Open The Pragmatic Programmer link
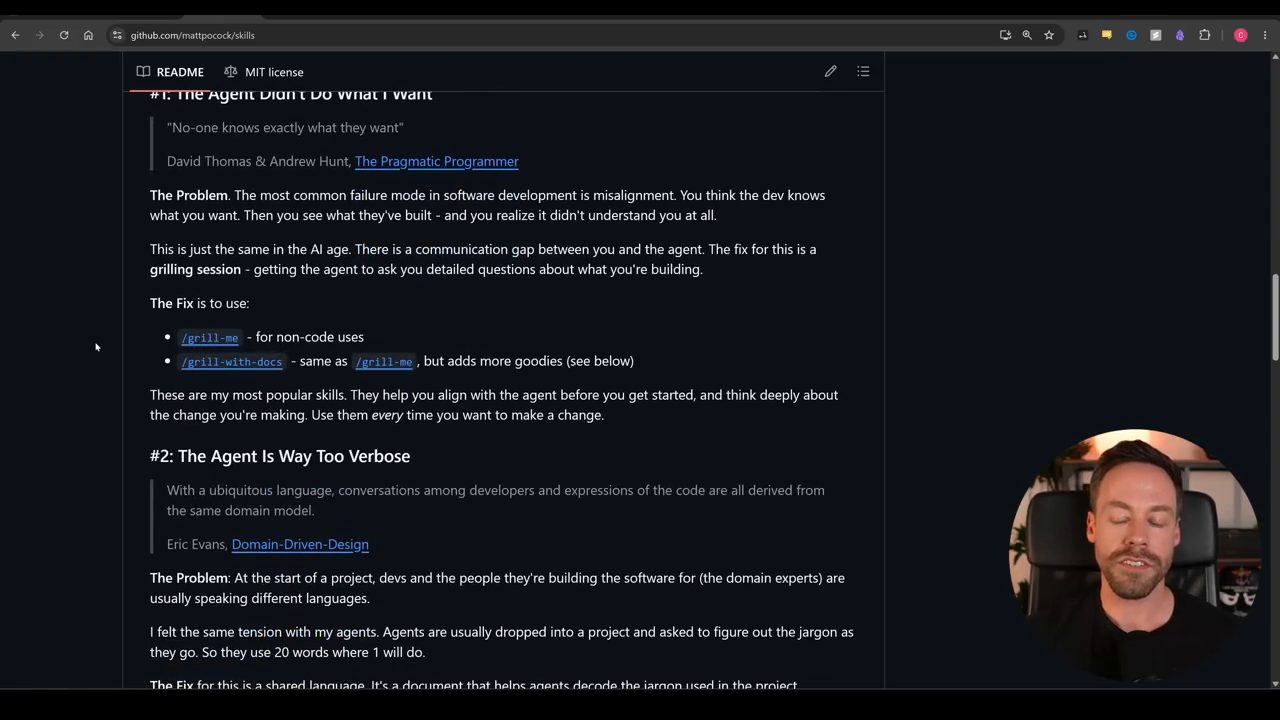 click(437, 161)
